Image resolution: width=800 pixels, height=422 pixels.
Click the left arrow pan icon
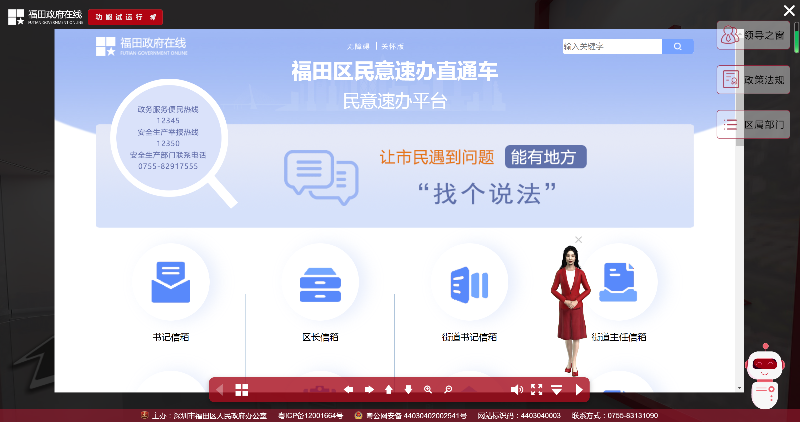click(348, 390)
